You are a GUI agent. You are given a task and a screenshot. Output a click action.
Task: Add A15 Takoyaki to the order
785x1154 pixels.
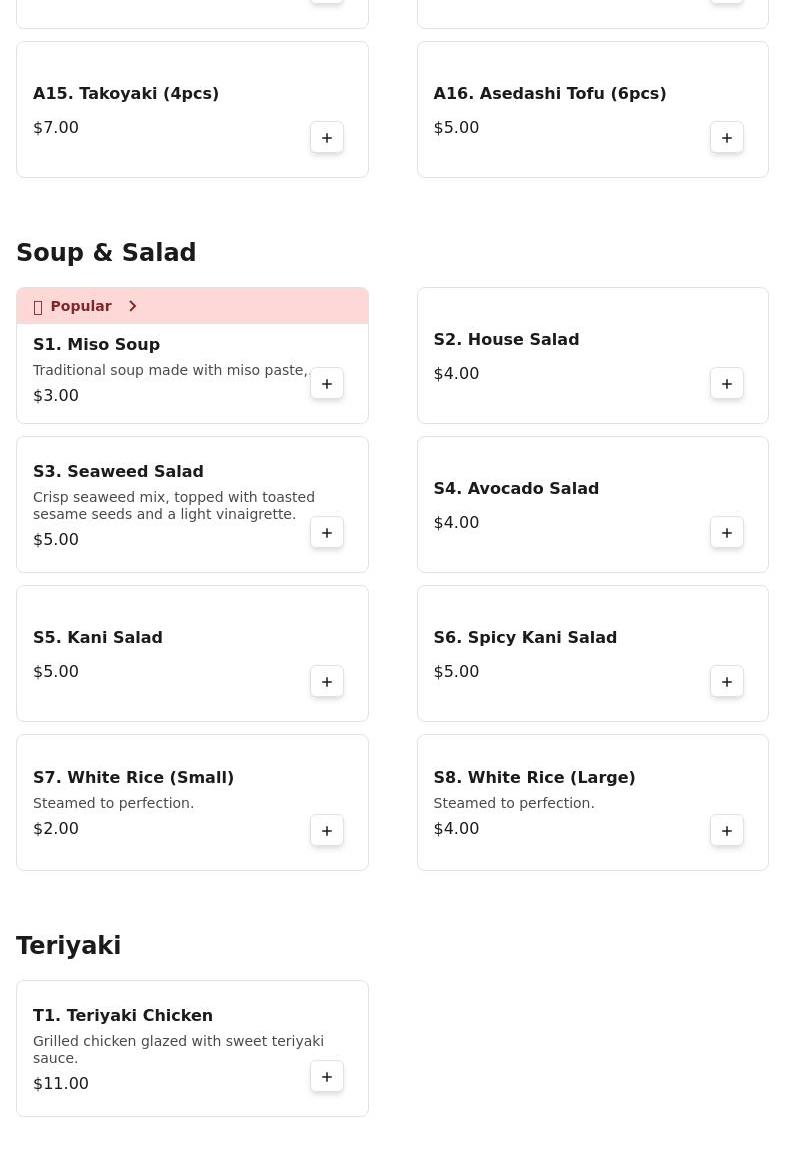pos(327,138)
